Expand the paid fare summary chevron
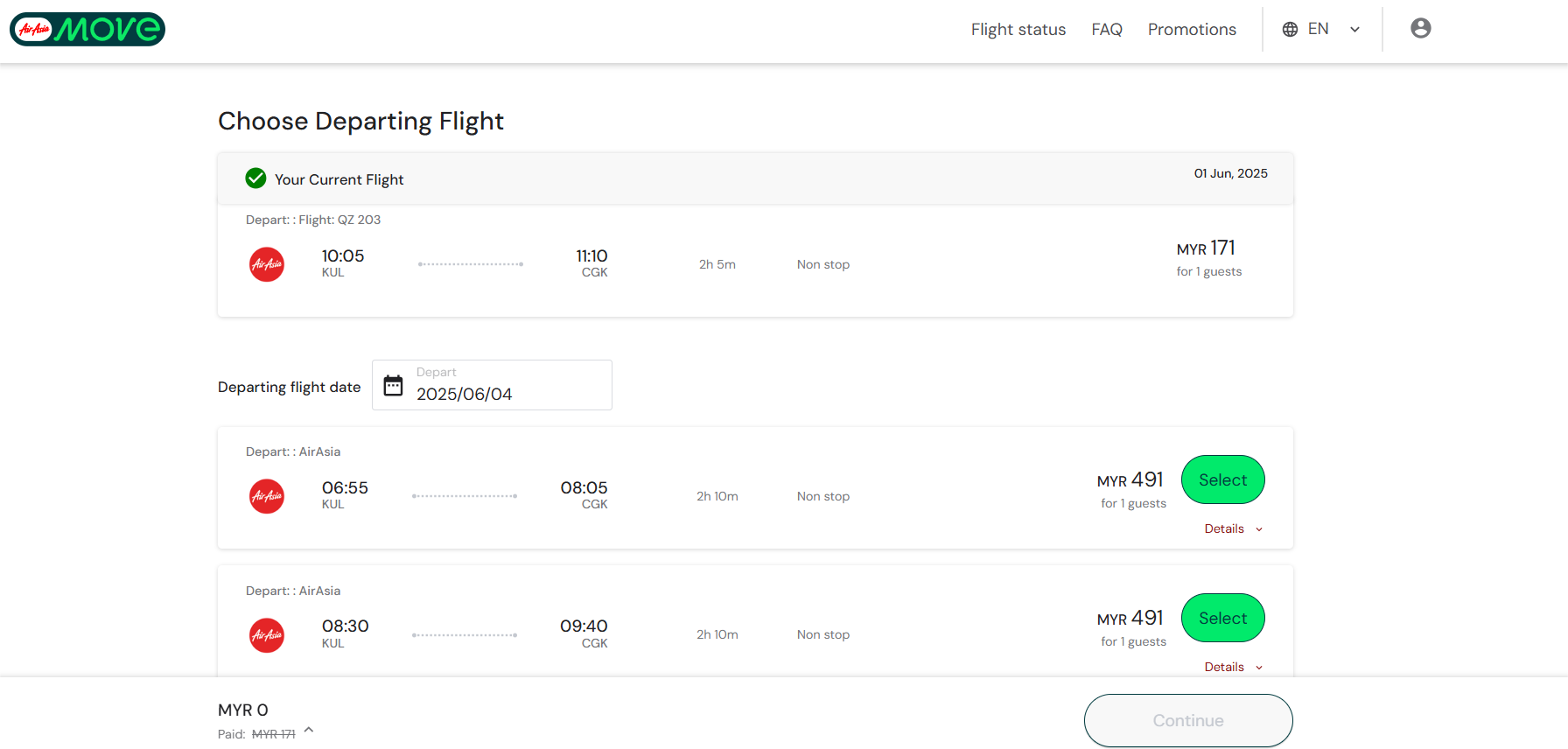The height and width of the screenshot is (749, 1568). pos(309,730)
